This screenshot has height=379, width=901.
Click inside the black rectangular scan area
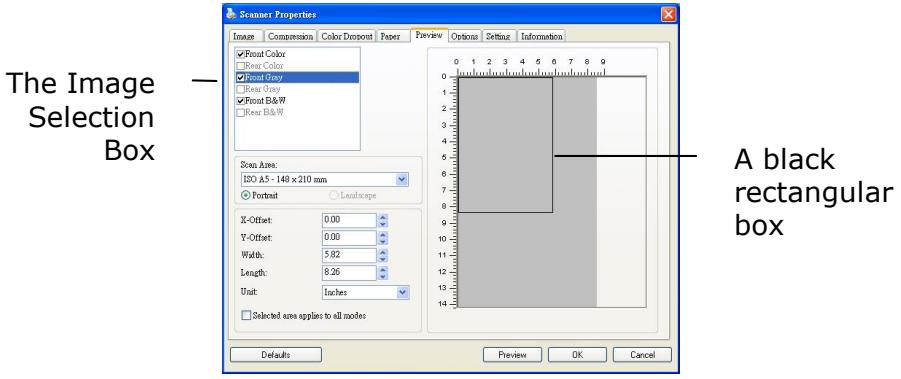click(505, 145)
